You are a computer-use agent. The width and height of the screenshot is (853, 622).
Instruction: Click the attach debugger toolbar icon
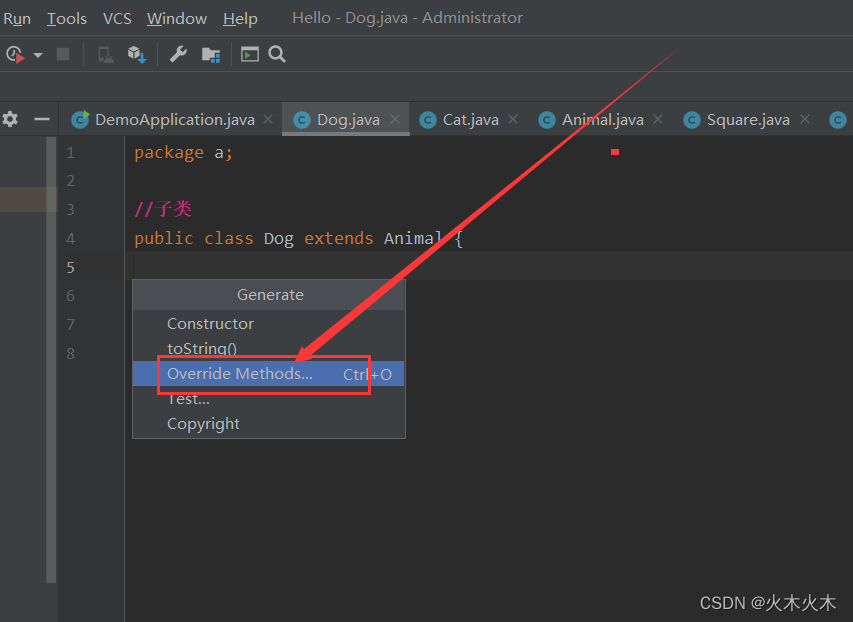pos(105,54)
